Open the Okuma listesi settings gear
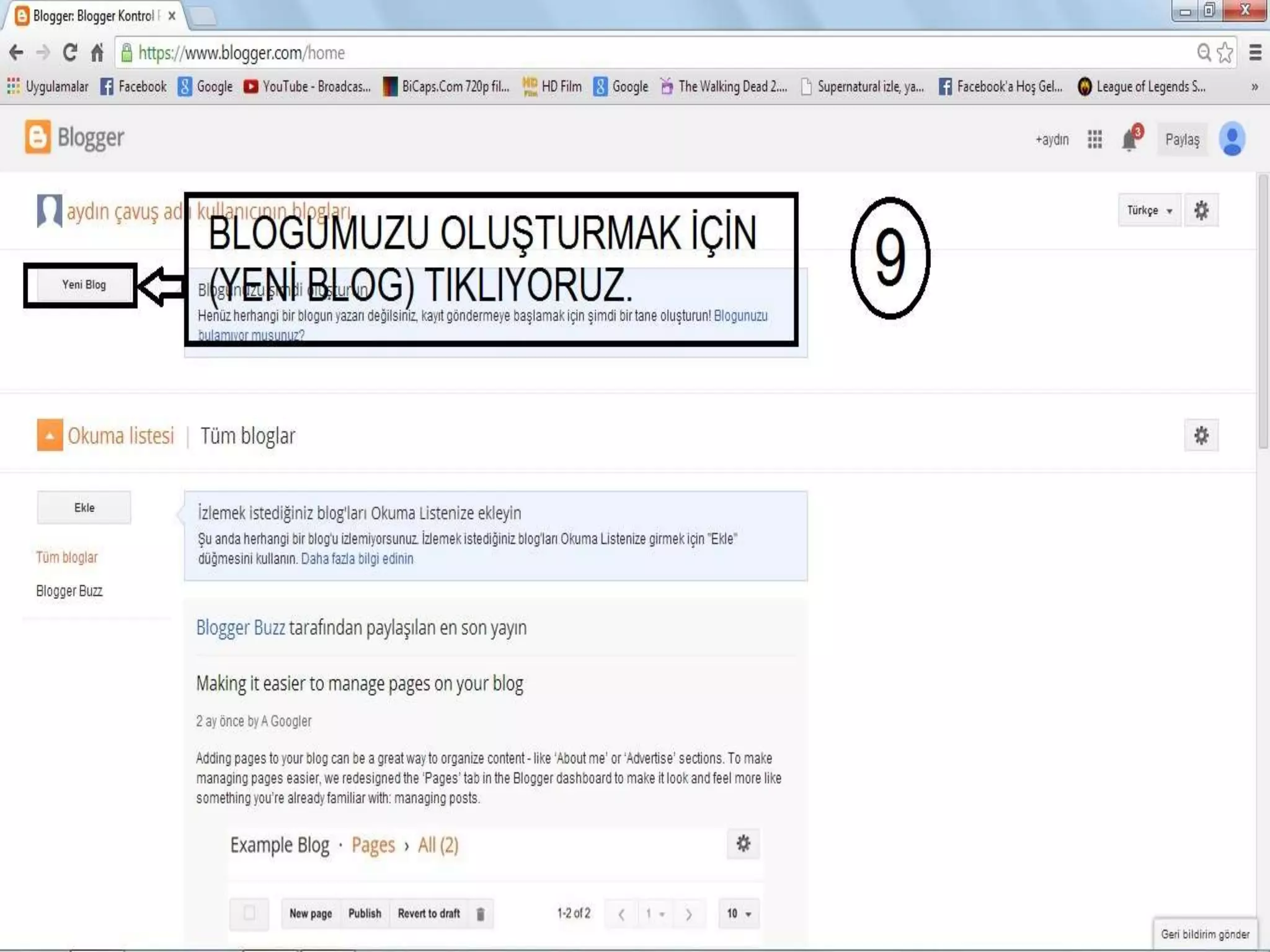Screen dimensions: 1270x952 coord(1201,435)
